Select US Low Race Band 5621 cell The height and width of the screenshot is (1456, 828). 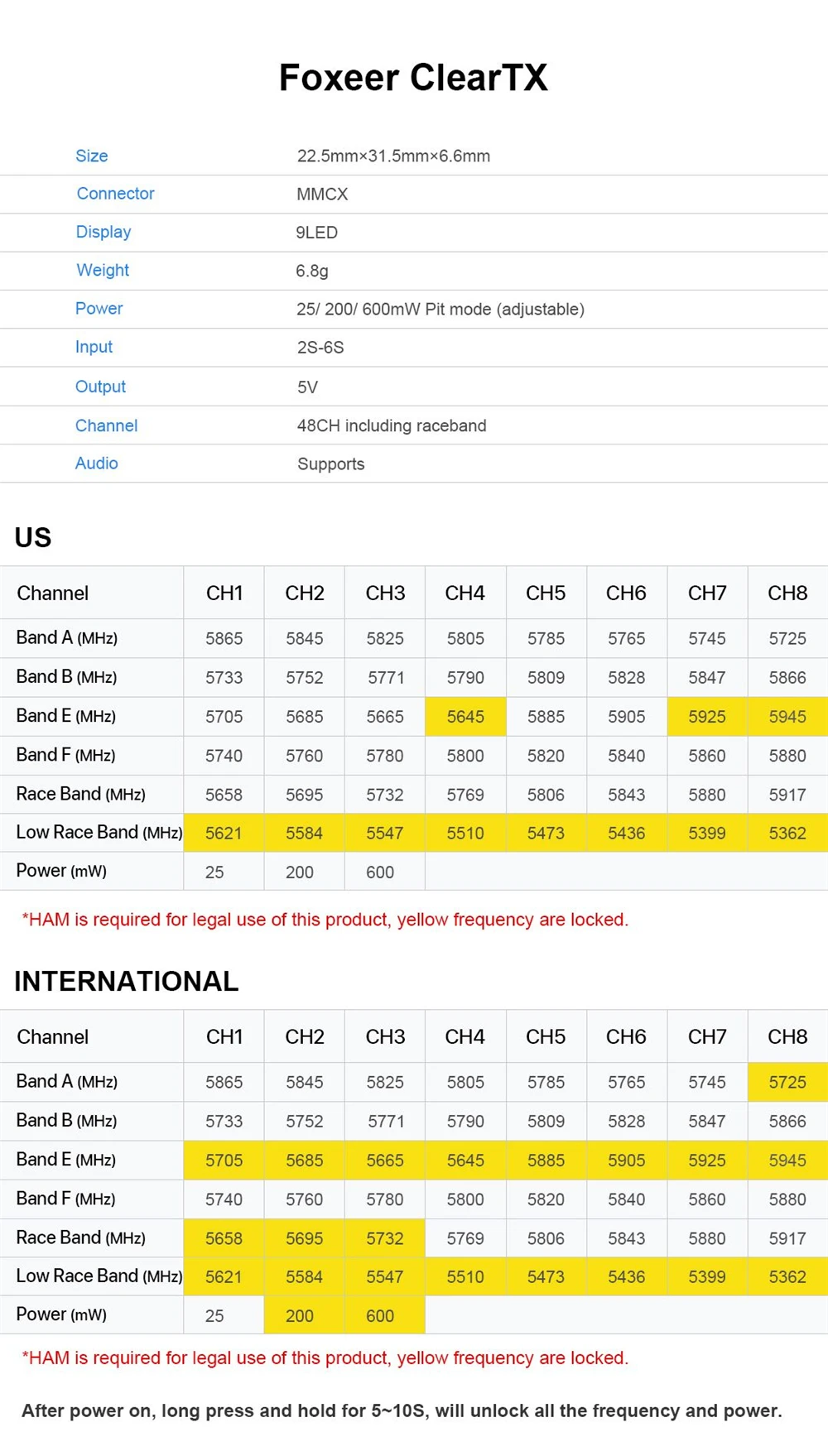click(224, 834)
